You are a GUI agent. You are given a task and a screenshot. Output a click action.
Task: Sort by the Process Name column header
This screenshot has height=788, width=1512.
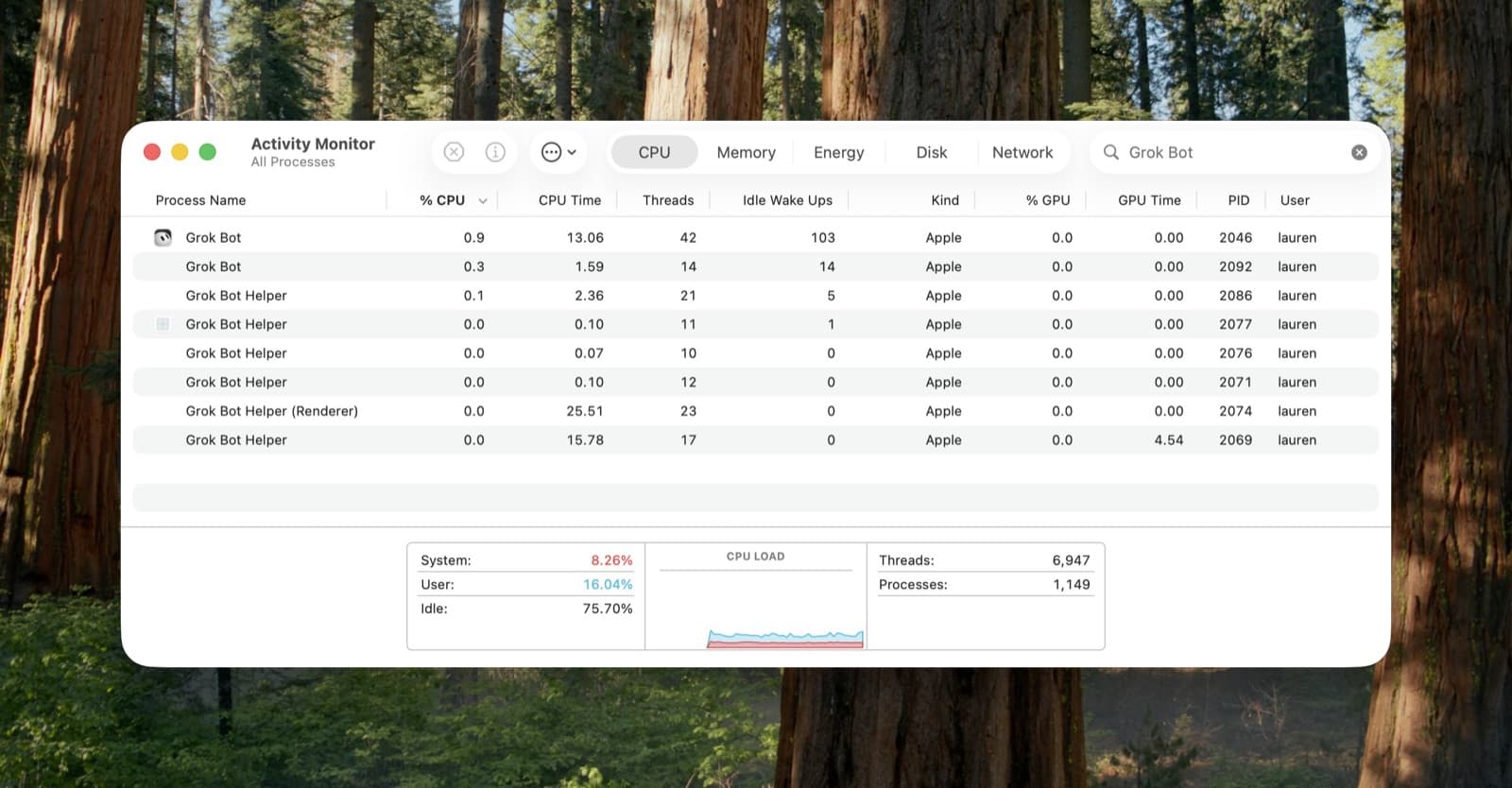click(x=200, y=200)
